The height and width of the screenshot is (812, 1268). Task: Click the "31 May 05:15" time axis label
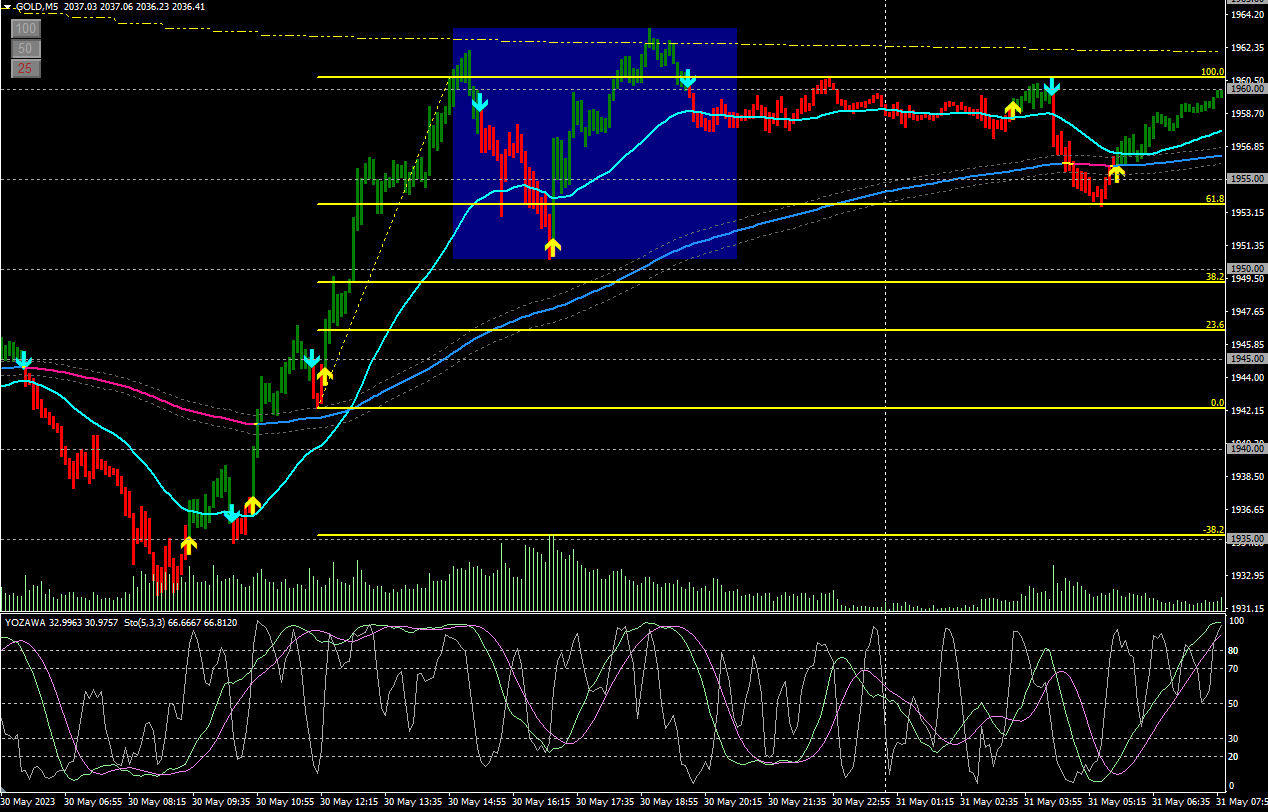(x=1119, y=802)
